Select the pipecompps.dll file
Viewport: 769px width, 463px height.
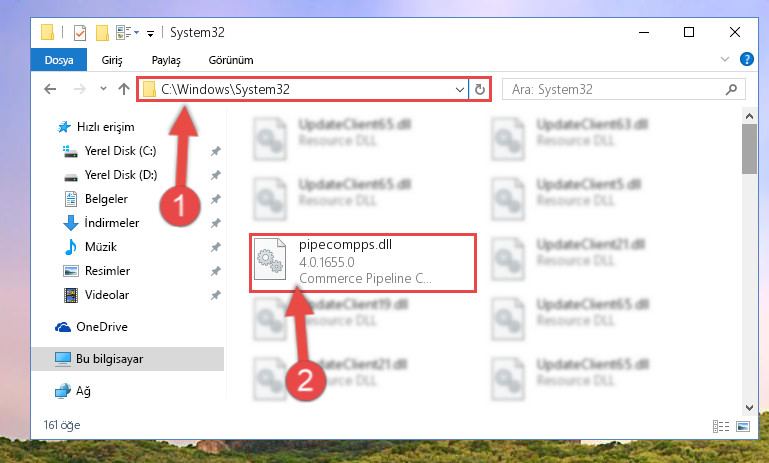363,263
